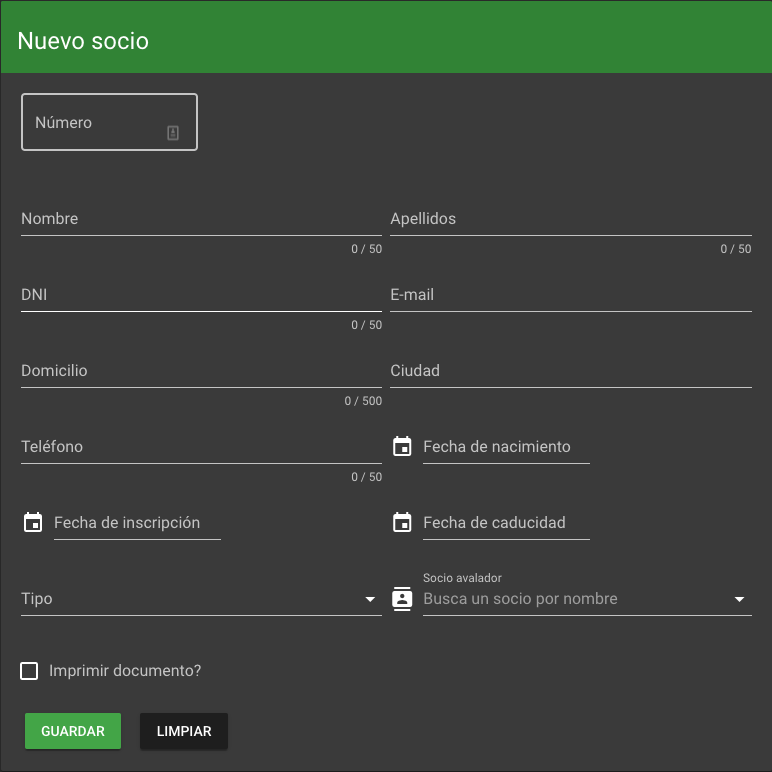
Task: Clear the form with the LIMPIAR button
Action: pyautogui.click(x=184, y=731)
